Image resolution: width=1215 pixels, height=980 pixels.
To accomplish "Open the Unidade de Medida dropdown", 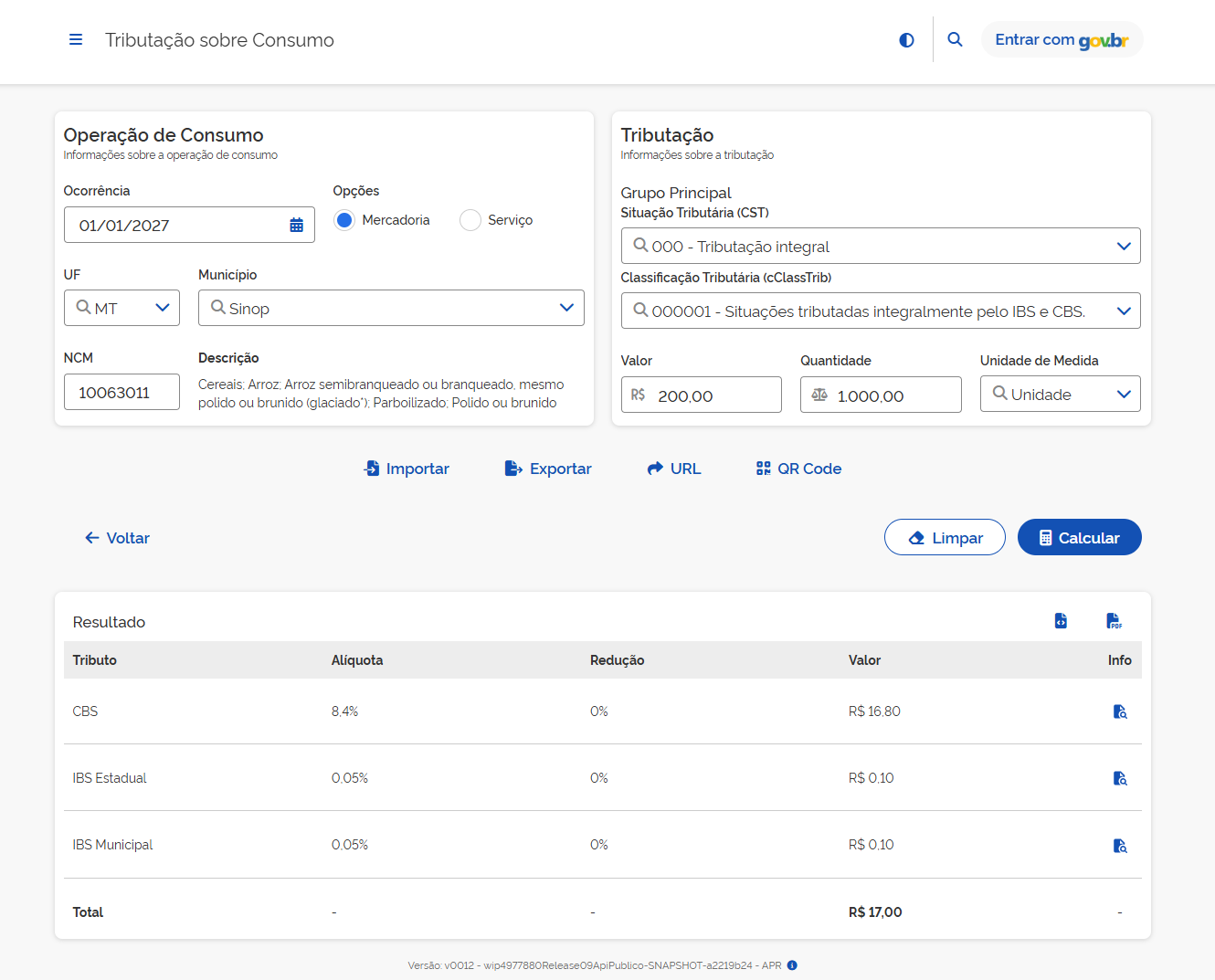I will tap(1123, 395).
